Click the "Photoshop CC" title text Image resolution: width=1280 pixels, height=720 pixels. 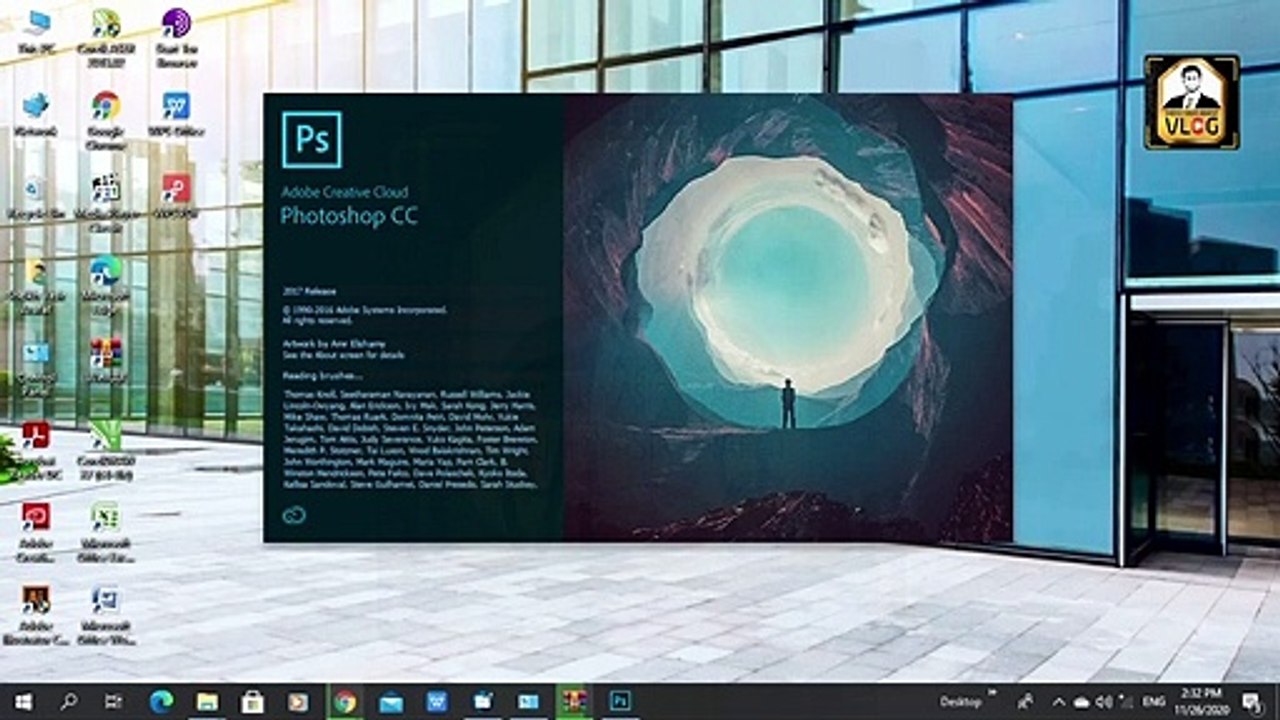[348, 216]
